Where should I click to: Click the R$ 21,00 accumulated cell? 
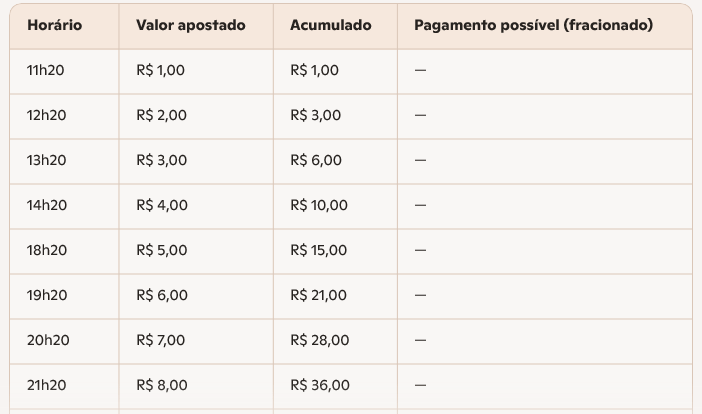319,296
